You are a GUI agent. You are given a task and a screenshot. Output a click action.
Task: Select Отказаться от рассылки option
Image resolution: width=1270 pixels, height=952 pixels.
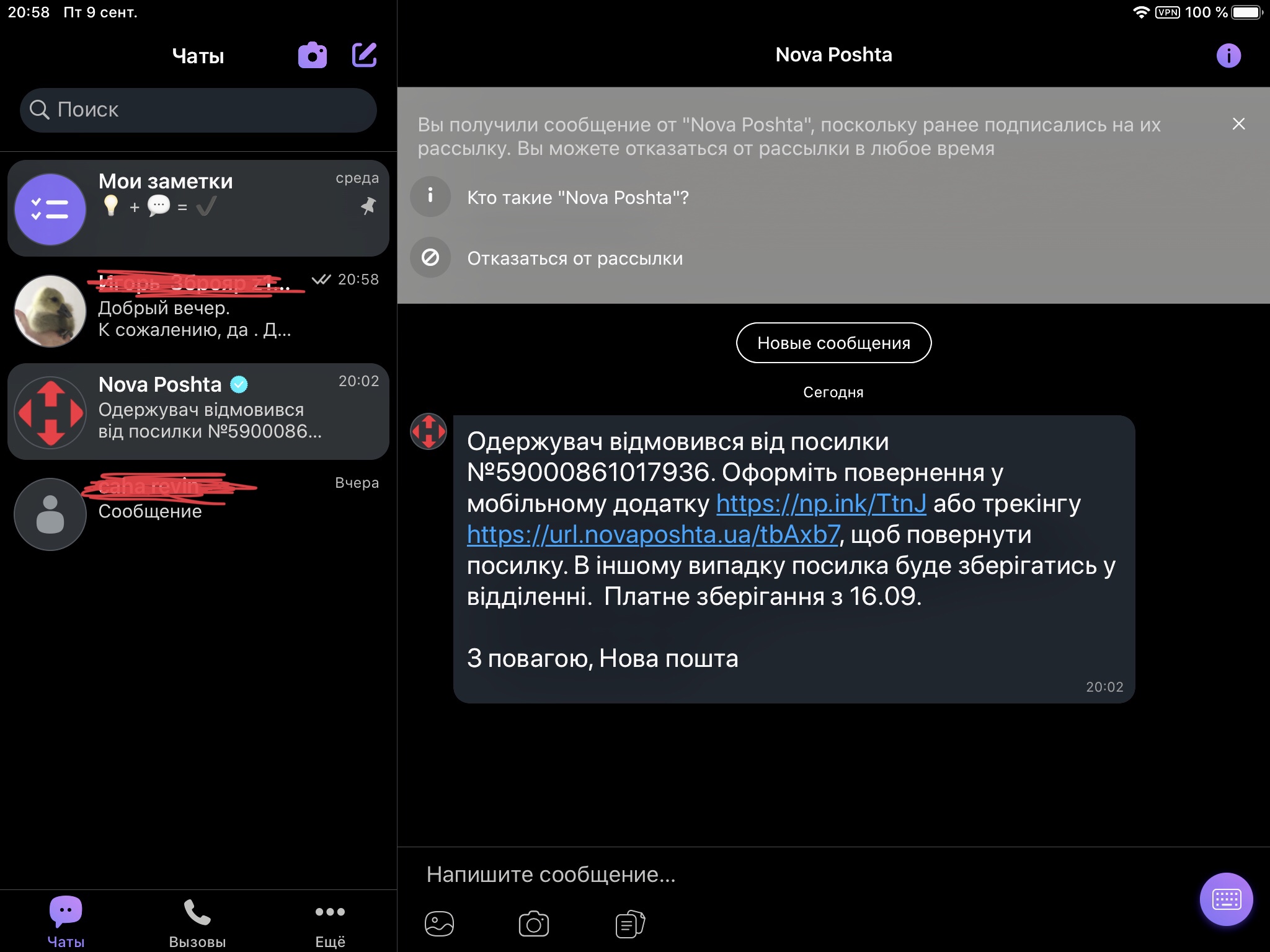(x=574, y=258)
